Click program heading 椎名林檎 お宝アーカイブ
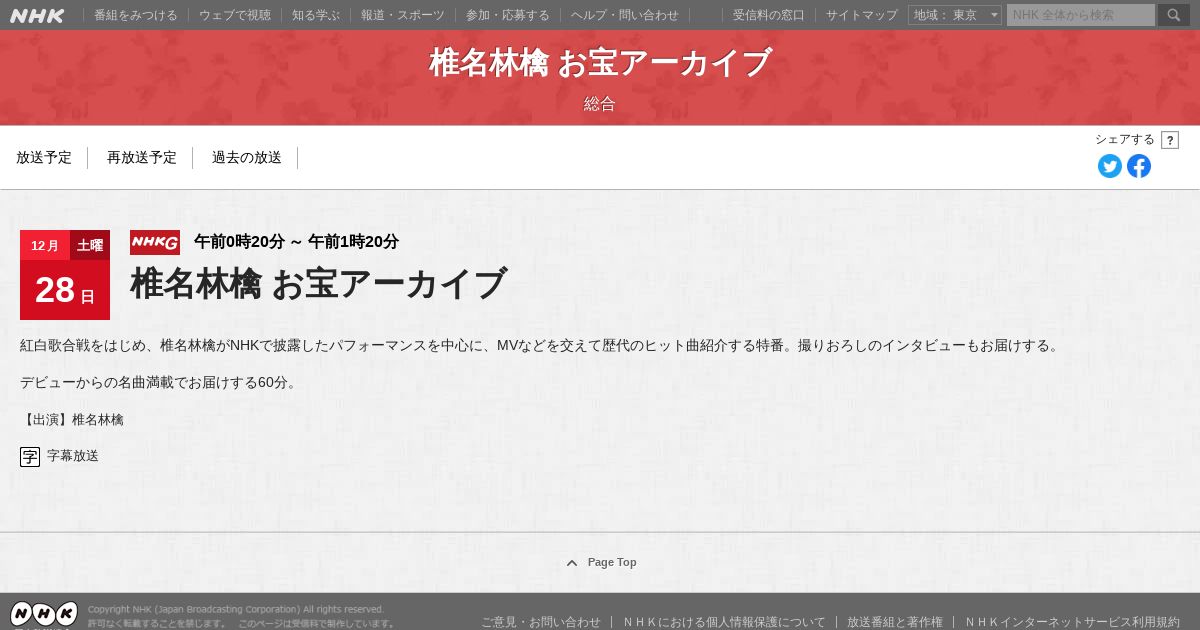 (319, 284)
